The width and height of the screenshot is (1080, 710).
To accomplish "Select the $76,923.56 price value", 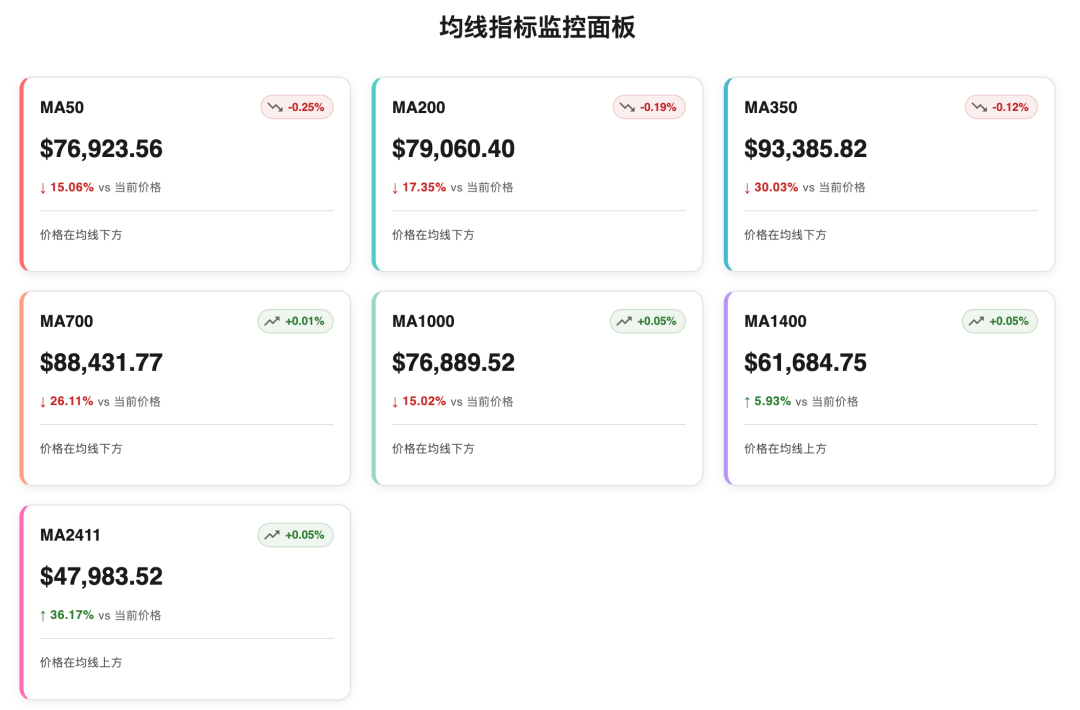I will pos(101,149).
